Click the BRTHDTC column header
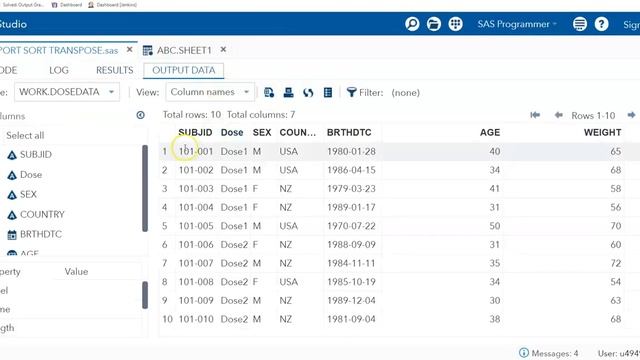The image size is (640, 360). [349, 132]
